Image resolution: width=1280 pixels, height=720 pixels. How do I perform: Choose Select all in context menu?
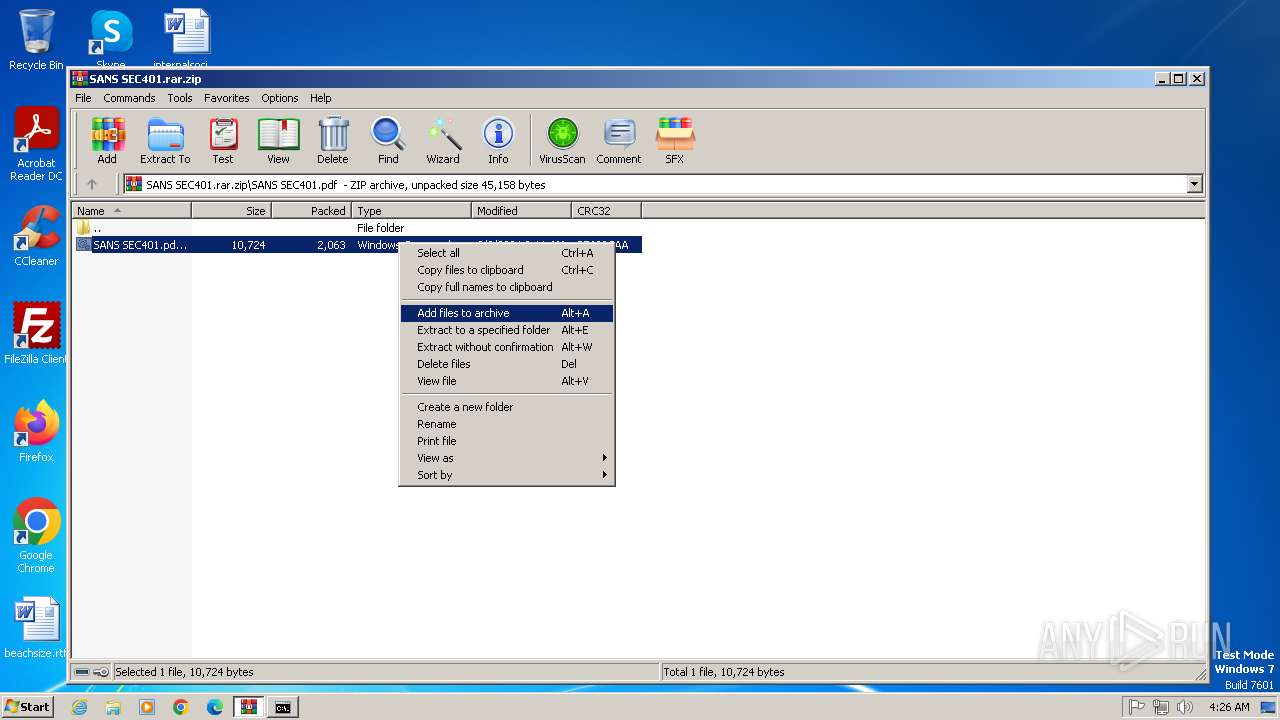click(507, 253)
